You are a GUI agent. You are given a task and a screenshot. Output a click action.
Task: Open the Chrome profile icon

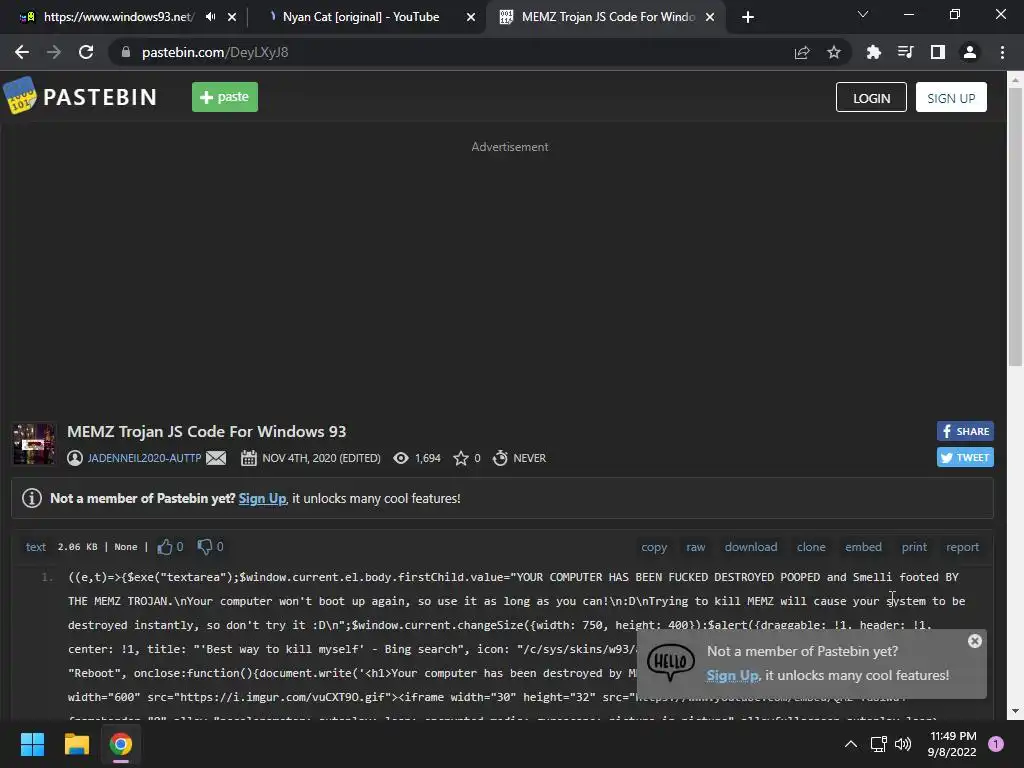pyautogui.click(x=970, y=52)
